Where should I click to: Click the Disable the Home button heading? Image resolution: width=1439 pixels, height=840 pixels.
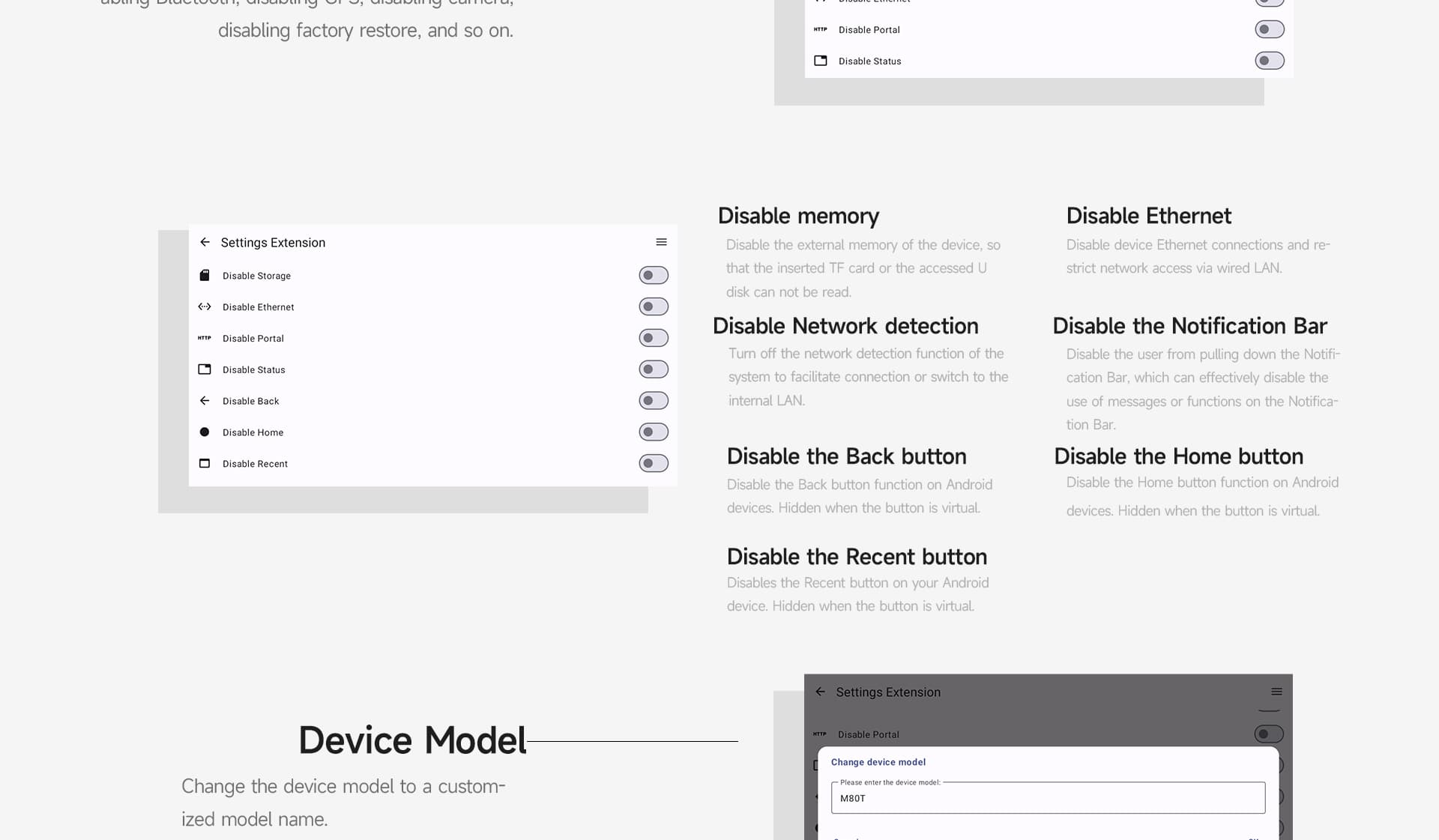1178,456
